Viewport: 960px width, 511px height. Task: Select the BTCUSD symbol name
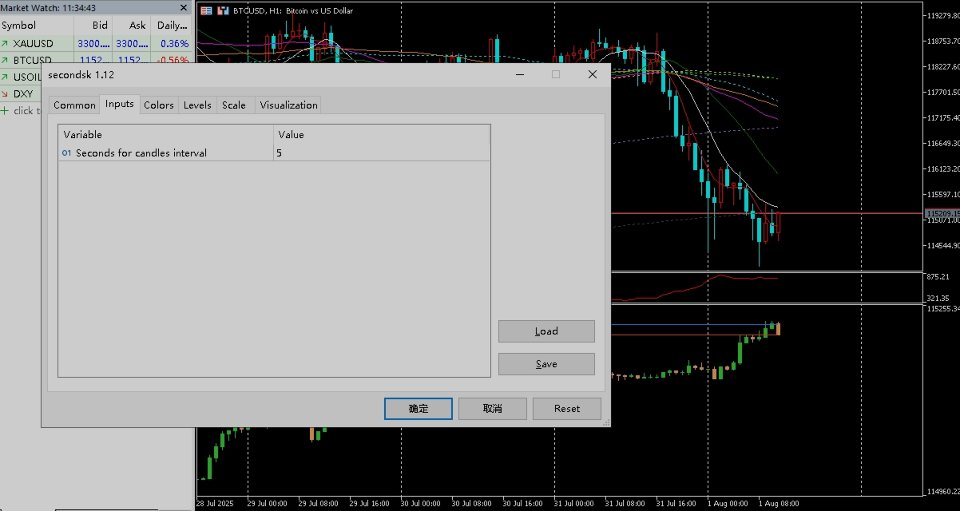tap(32, 61)
